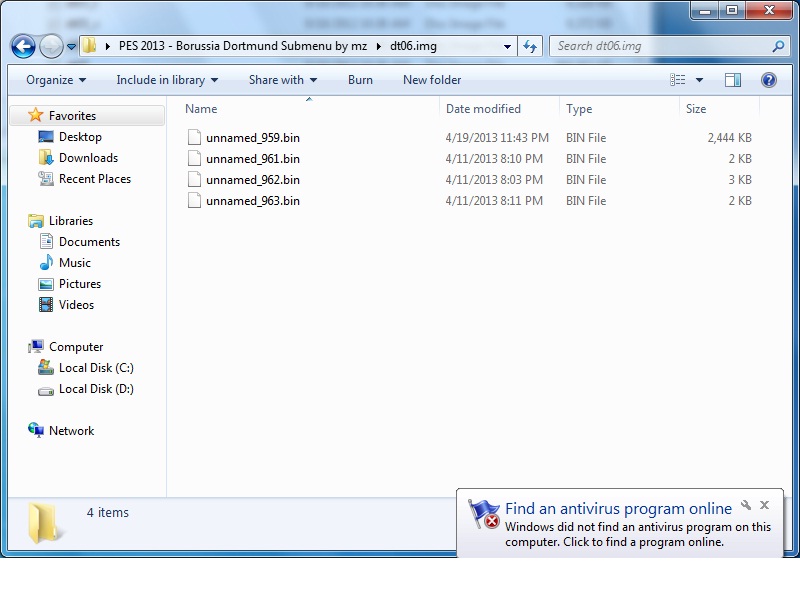Open recent pages dropdown beside Forward arrow
Screen dimensions: 800x614
point(71,47)
